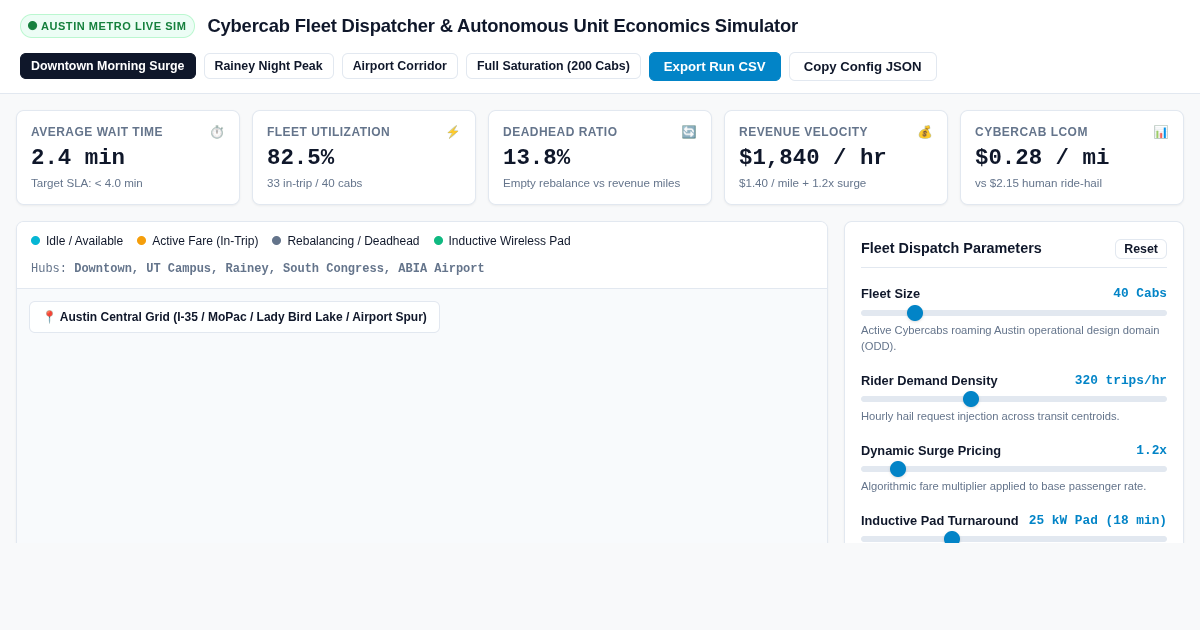Click the lightning bolt icon on Fleet Utilization

coord(453,132)
